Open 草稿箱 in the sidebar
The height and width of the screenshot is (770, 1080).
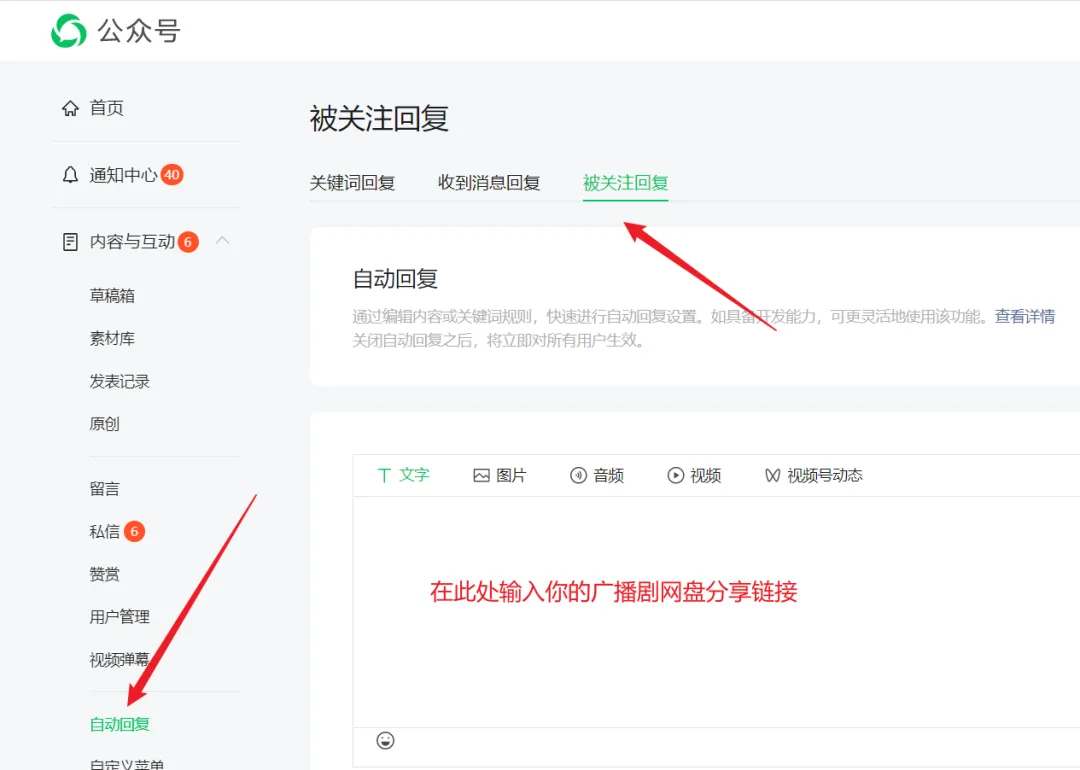112,296
